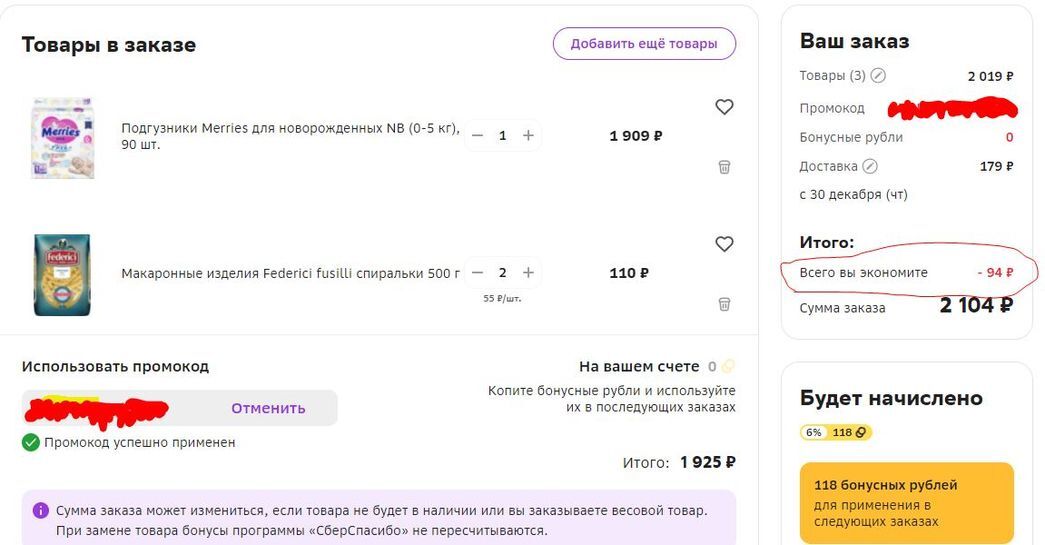
Task: Open Federici pasta product thumbnail
Action: tap(62, 275)
